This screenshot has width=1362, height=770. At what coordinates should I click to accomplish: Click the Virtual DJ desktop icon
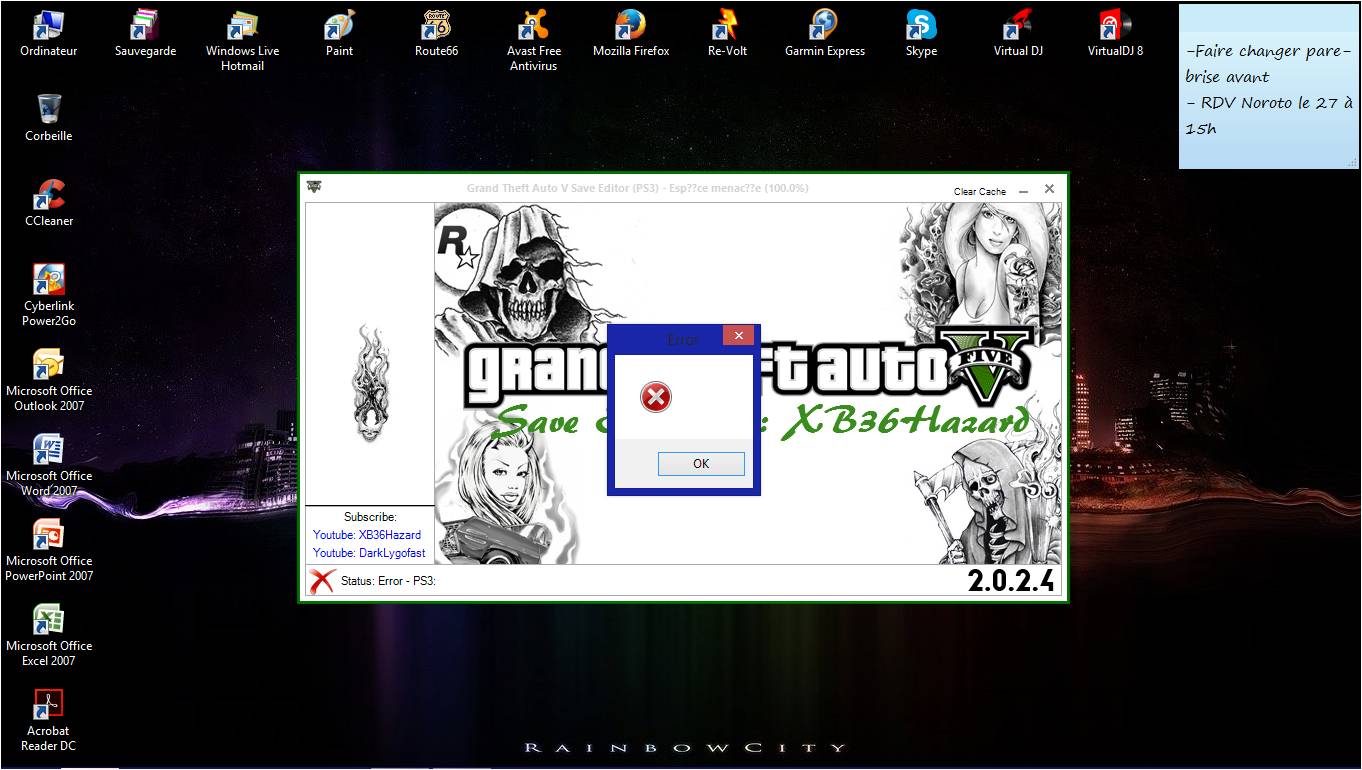1018,33
